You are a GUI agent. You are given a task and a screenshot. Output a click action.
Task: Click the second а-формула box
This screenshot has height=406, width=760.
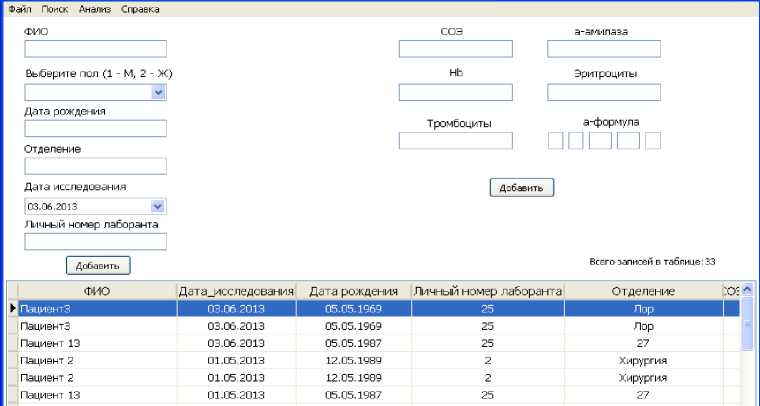click(575, 141)
